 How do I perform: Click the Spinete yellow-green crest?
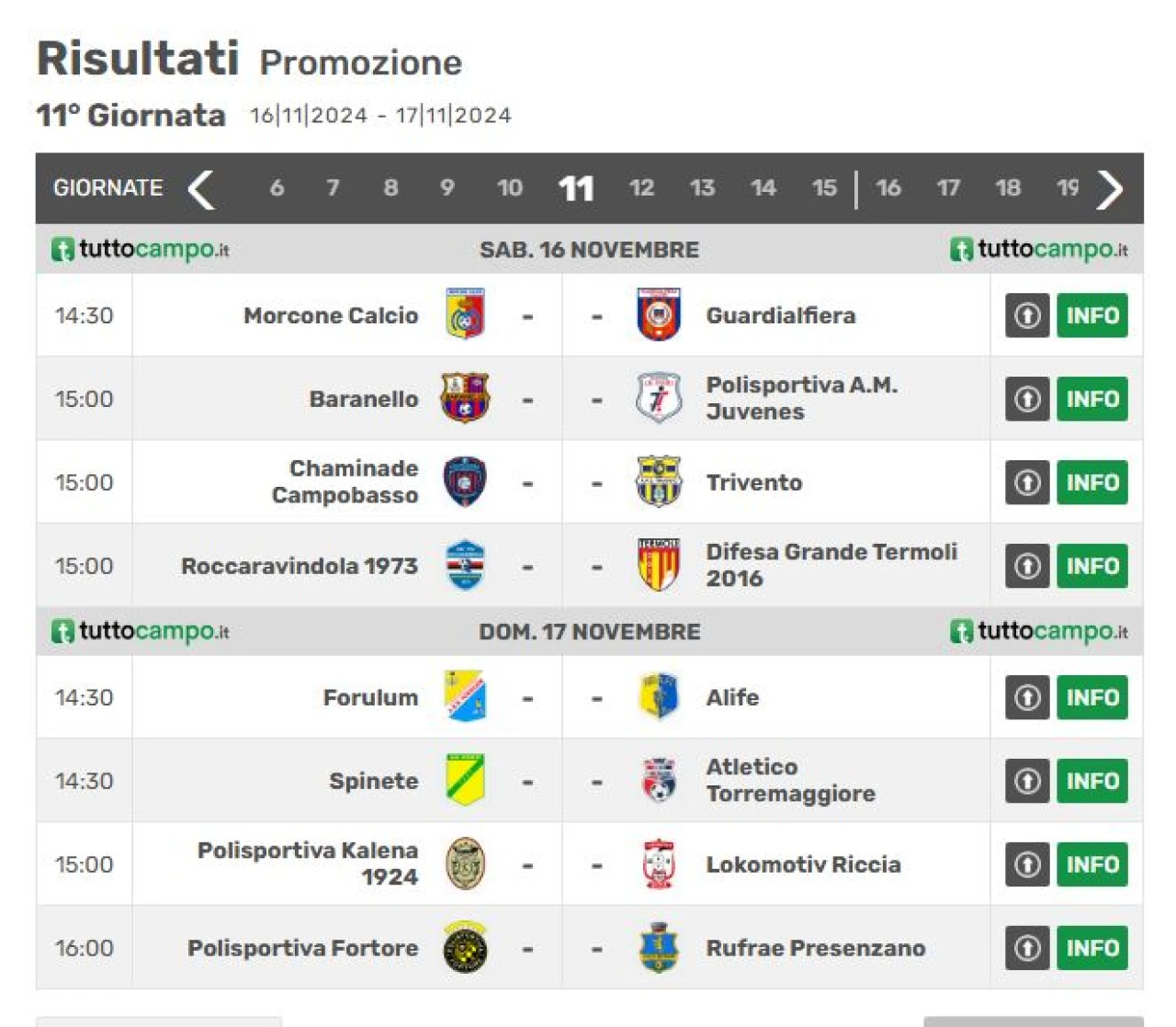[466, 780]
